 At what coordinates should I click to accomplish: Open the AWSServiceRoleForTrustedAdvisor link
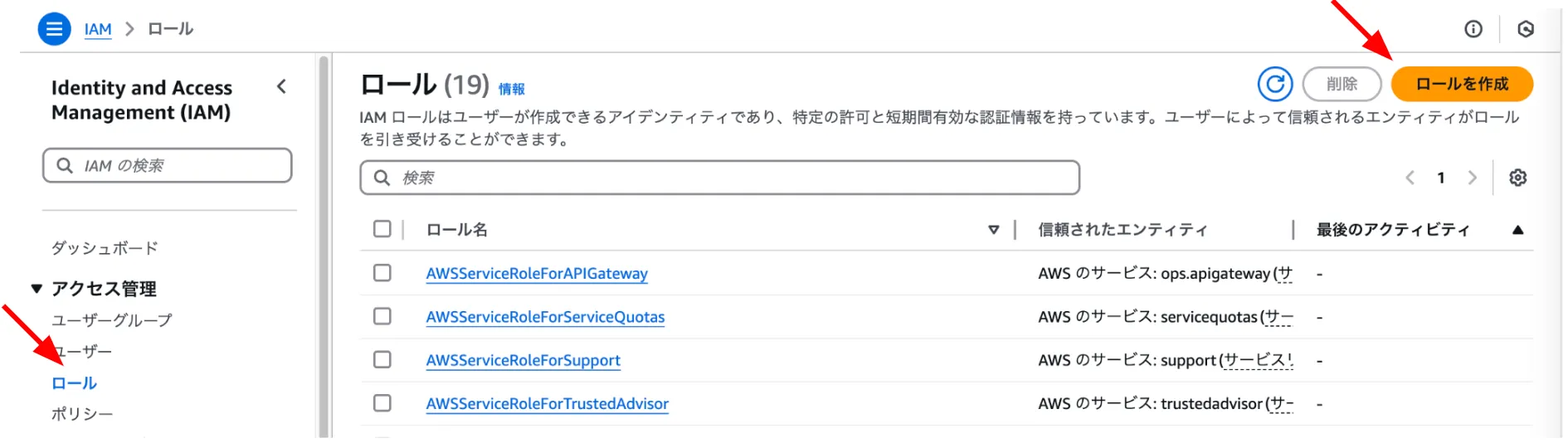point(547,404)
